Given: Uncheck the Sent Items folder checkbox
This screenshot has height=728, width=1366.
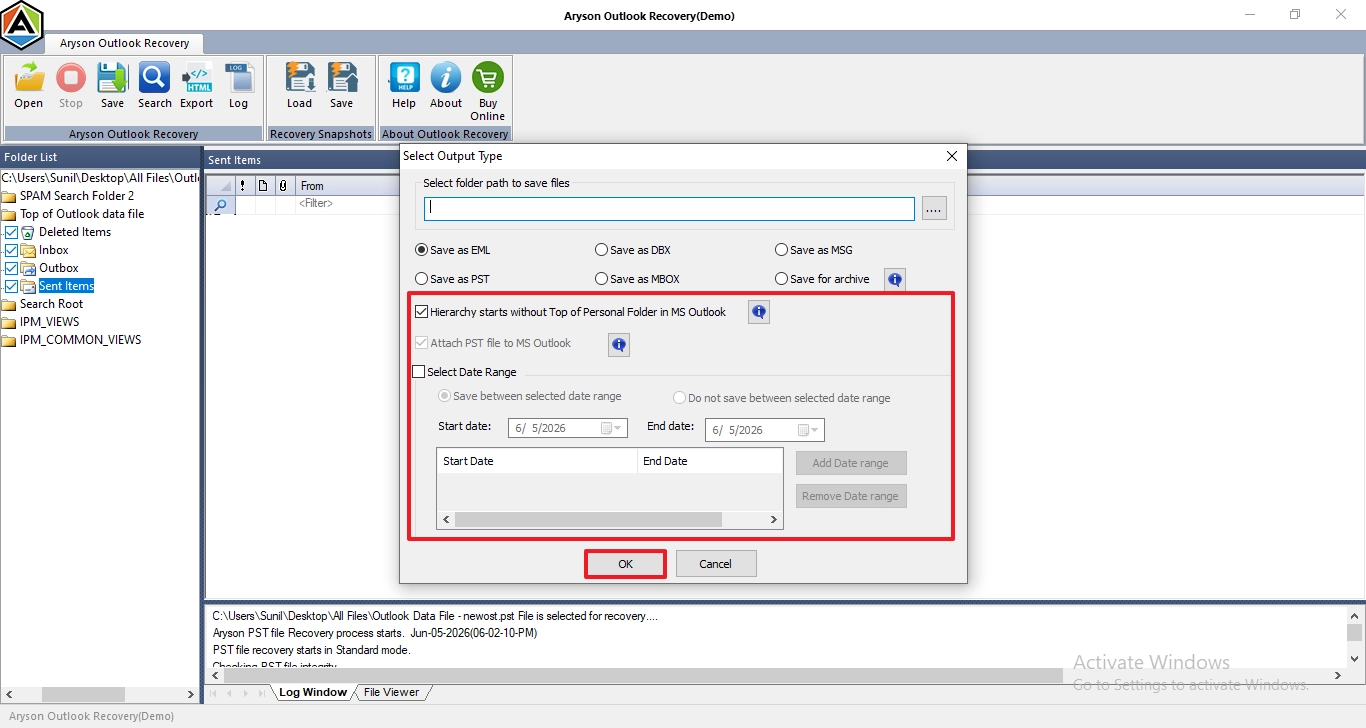Looking at the screenshot, I should [12, 286].
